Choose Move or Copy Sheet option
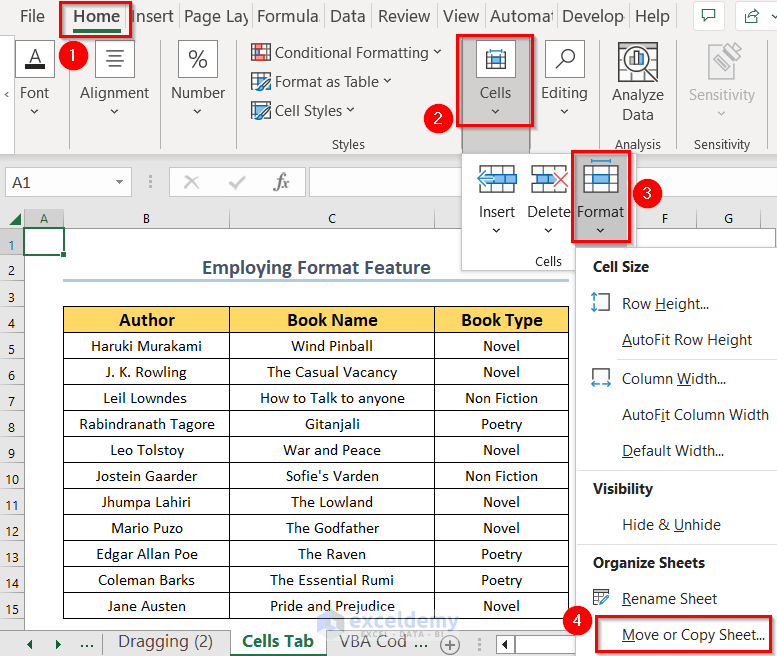This screenshot has width=777, height=656. [x=693, y=634]
